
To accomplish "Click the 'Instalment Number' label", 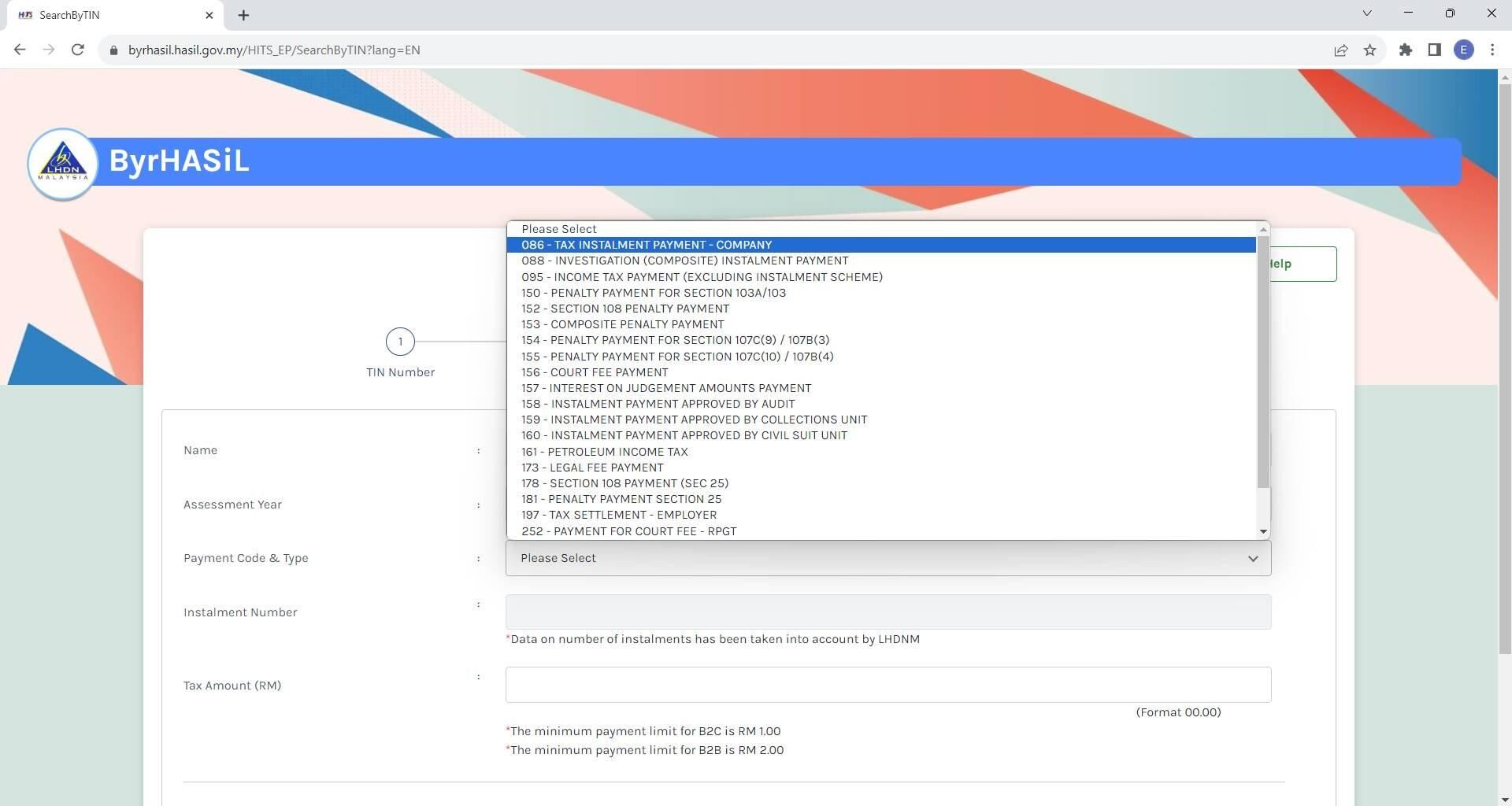I will (x=240, y=612).
